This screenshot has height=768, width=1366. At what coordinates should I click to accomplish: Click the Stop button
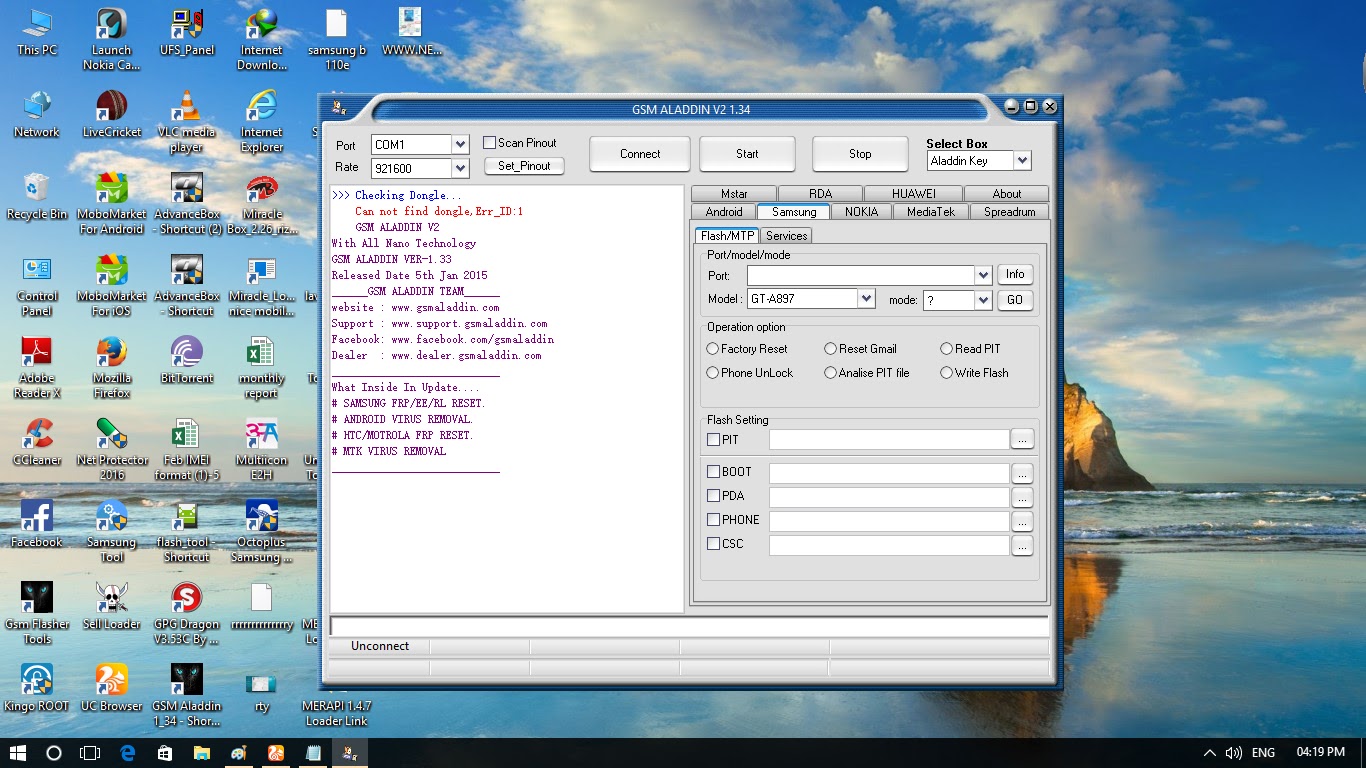(x=860, y=154)
